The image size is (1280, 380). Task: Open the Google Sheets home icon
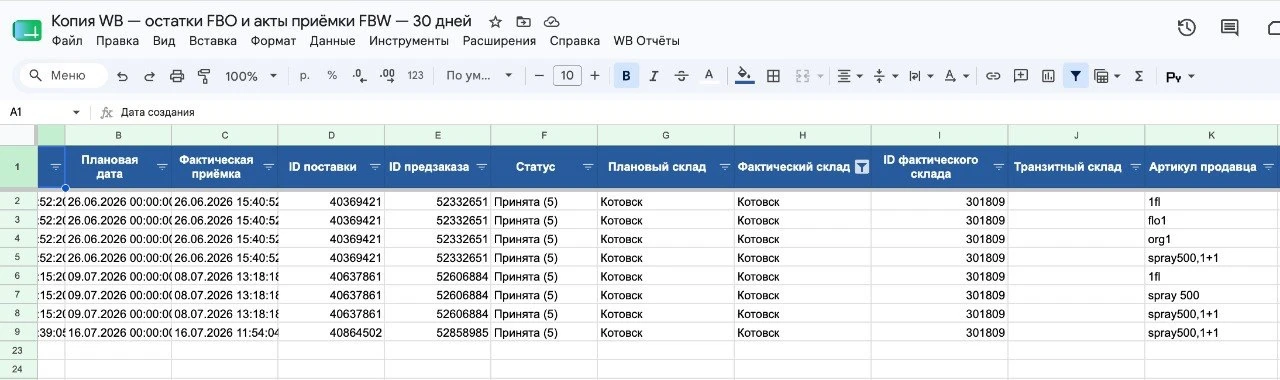coord(27,30)
